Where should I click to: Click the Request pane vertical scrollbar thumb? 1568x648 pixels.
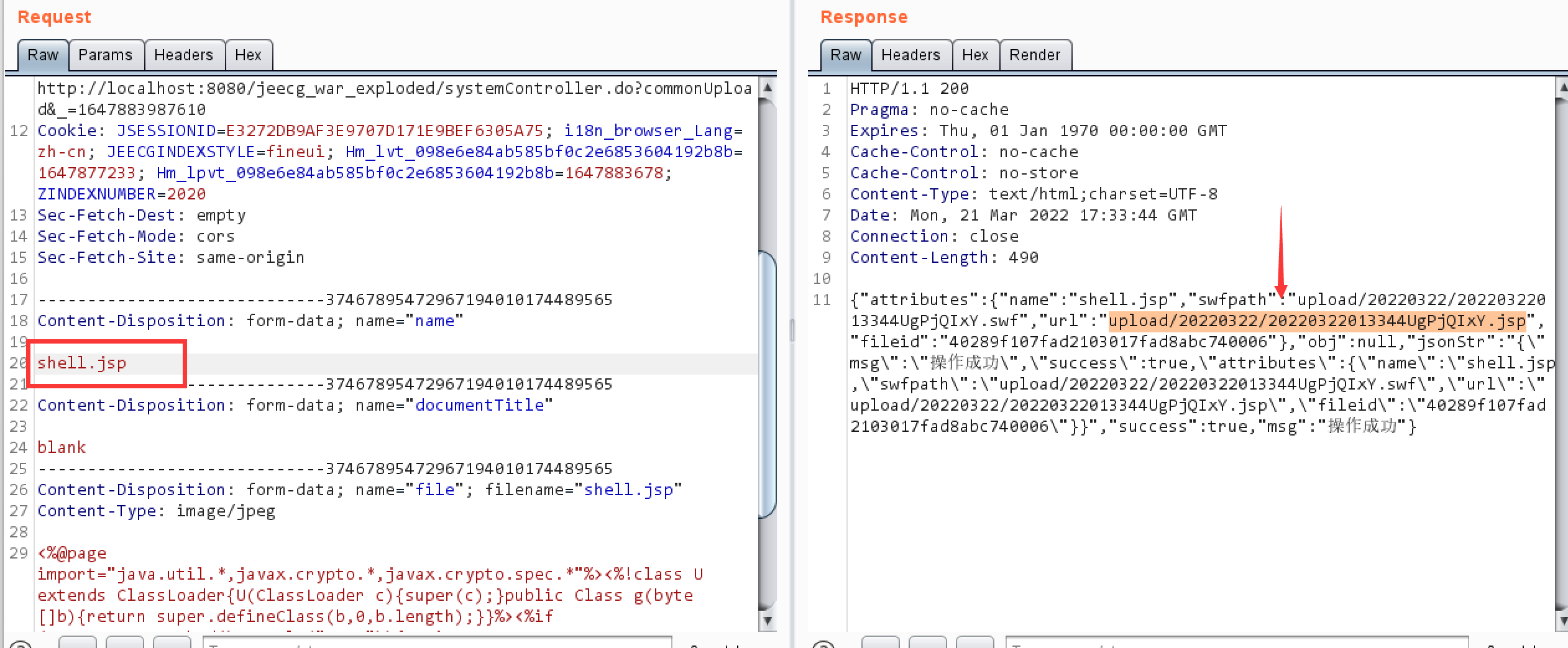[x=768, y=384]
